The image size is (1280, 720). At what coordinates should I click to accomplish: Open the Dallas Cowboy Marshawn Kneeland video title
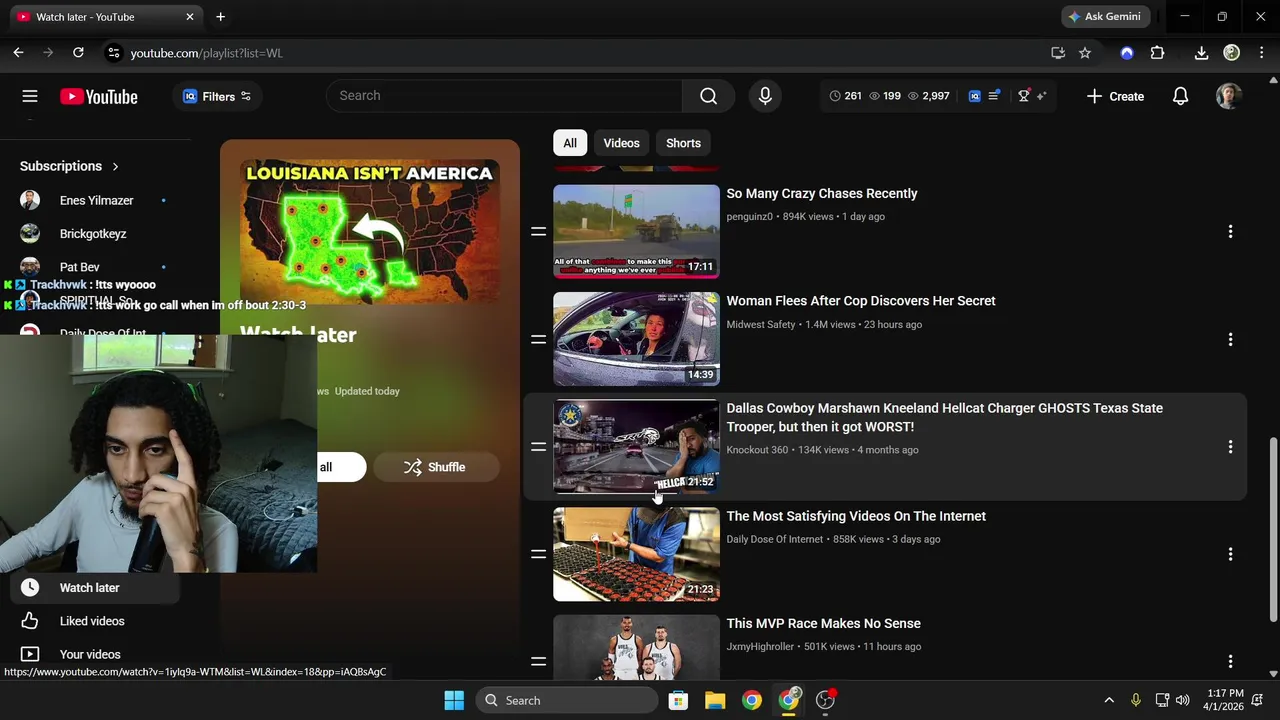[944, 417]
